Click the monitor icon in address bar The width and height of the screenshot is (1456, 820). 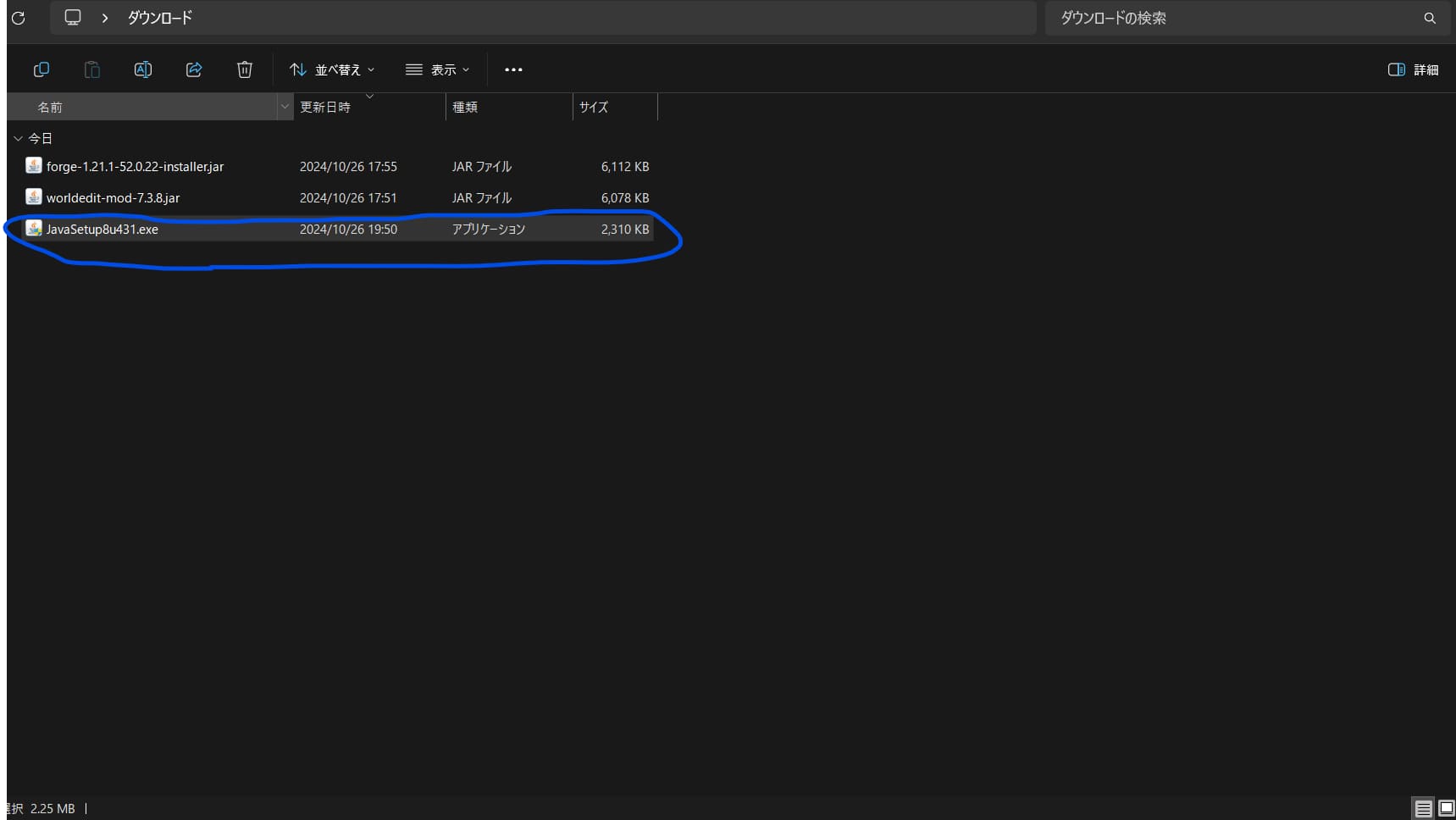(73, 18)
